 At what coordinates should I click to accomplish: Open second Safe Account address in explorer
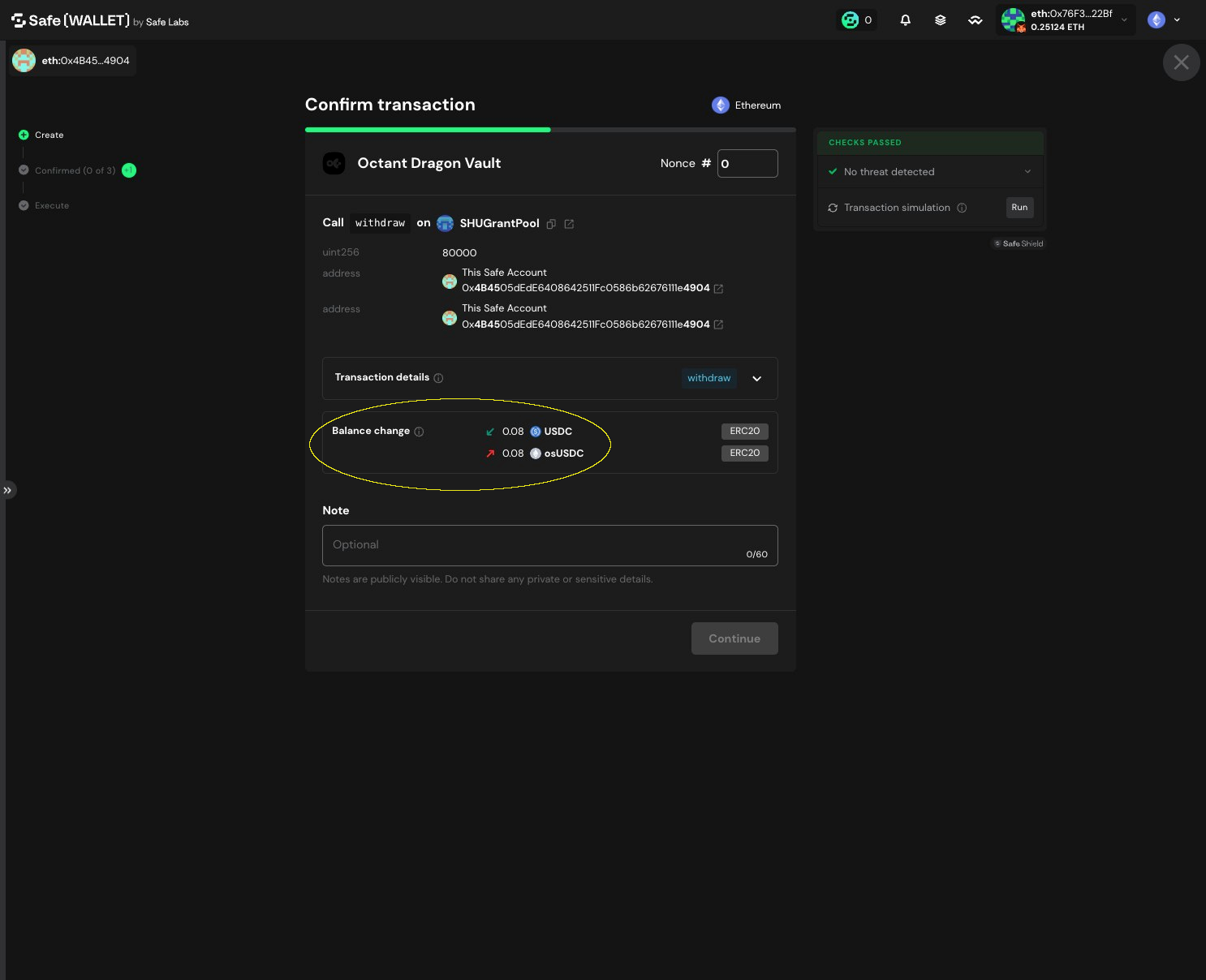pyautogui.click(x=718, y=325)
